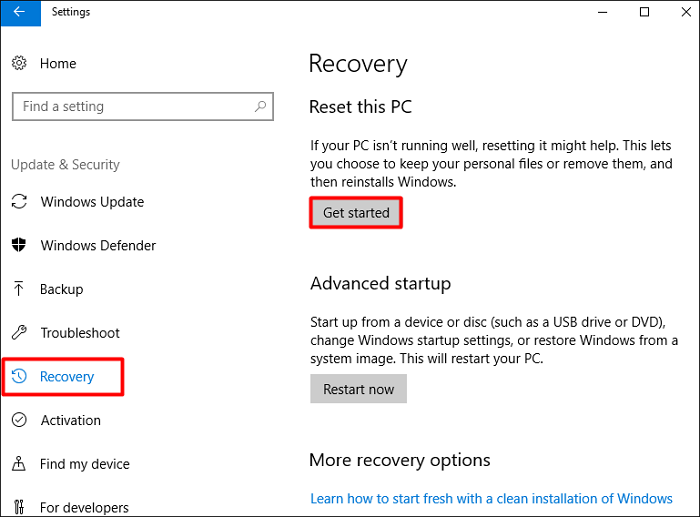Click the Backup upload arrow icon
The image size is (700, 517).
click(19, 289)
